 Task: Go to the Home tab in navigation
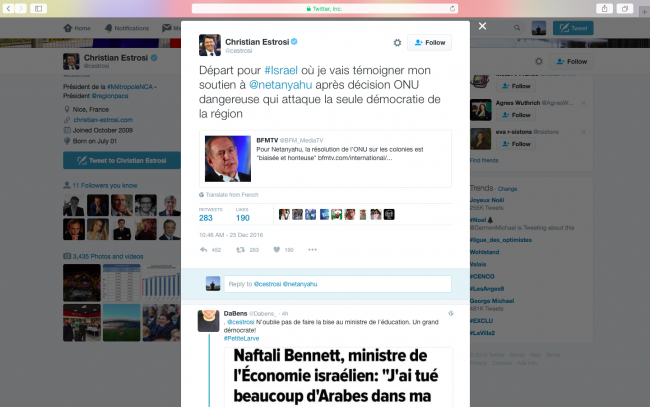click(x=77, y=28)
